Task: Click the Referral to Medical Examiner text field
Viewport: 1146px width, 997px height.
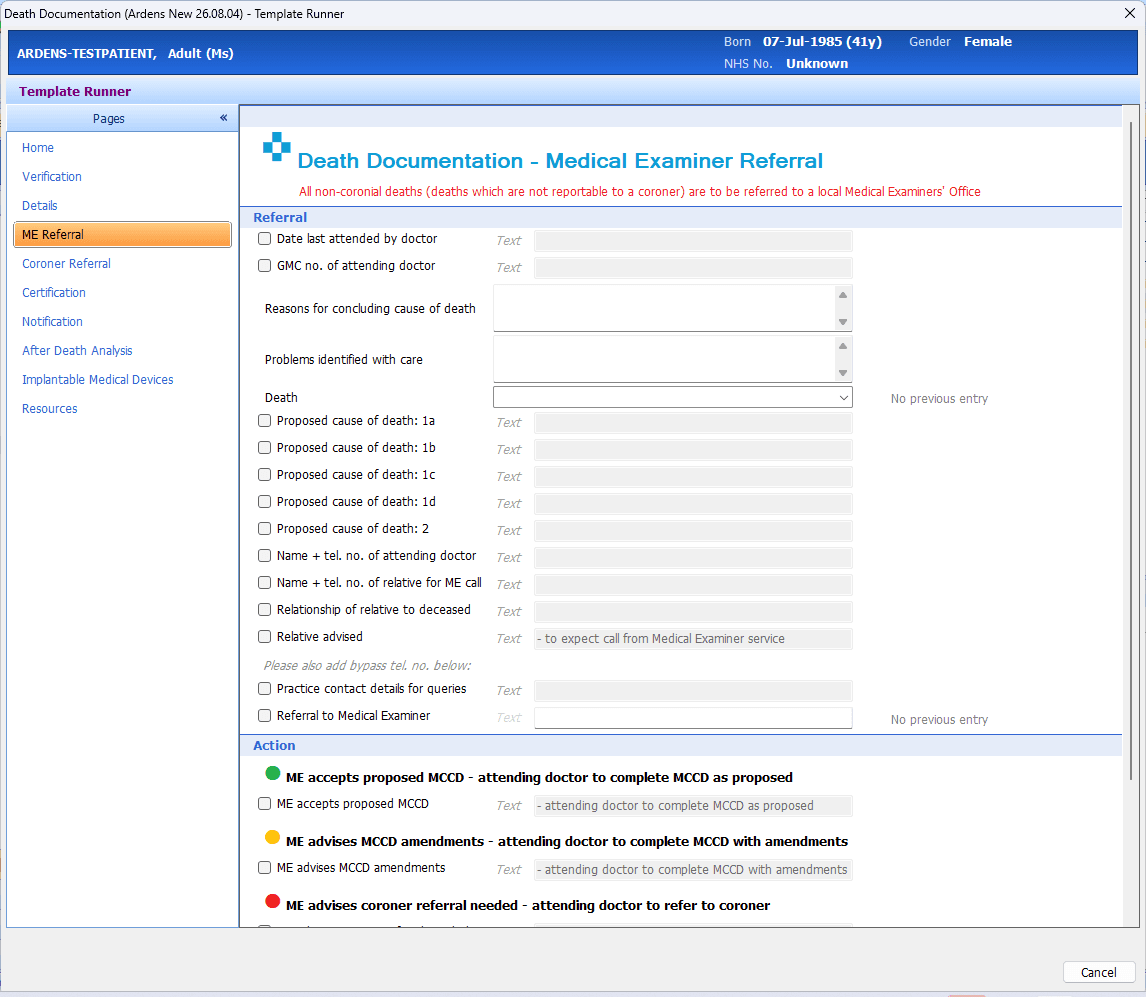Action: click(693, 718)
